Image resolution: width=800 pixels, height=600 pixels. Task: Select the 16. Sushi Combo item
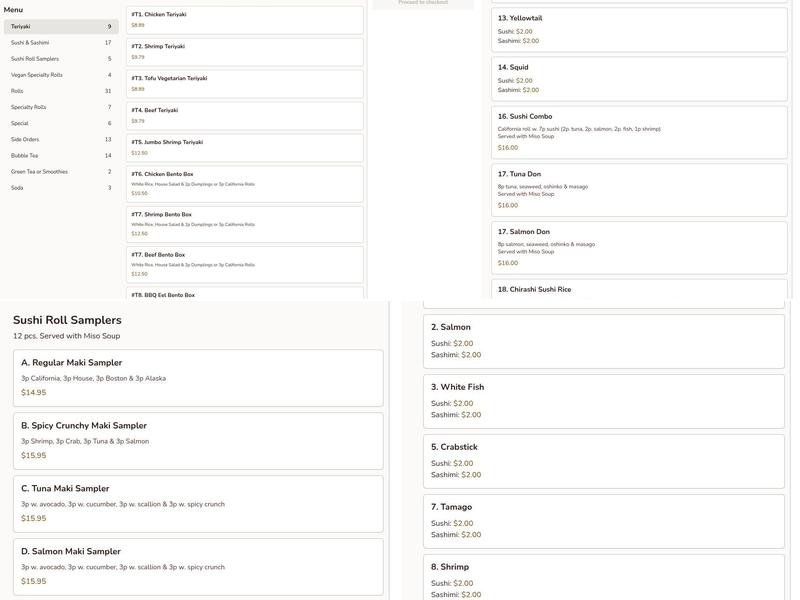click(x=639, y=132)
